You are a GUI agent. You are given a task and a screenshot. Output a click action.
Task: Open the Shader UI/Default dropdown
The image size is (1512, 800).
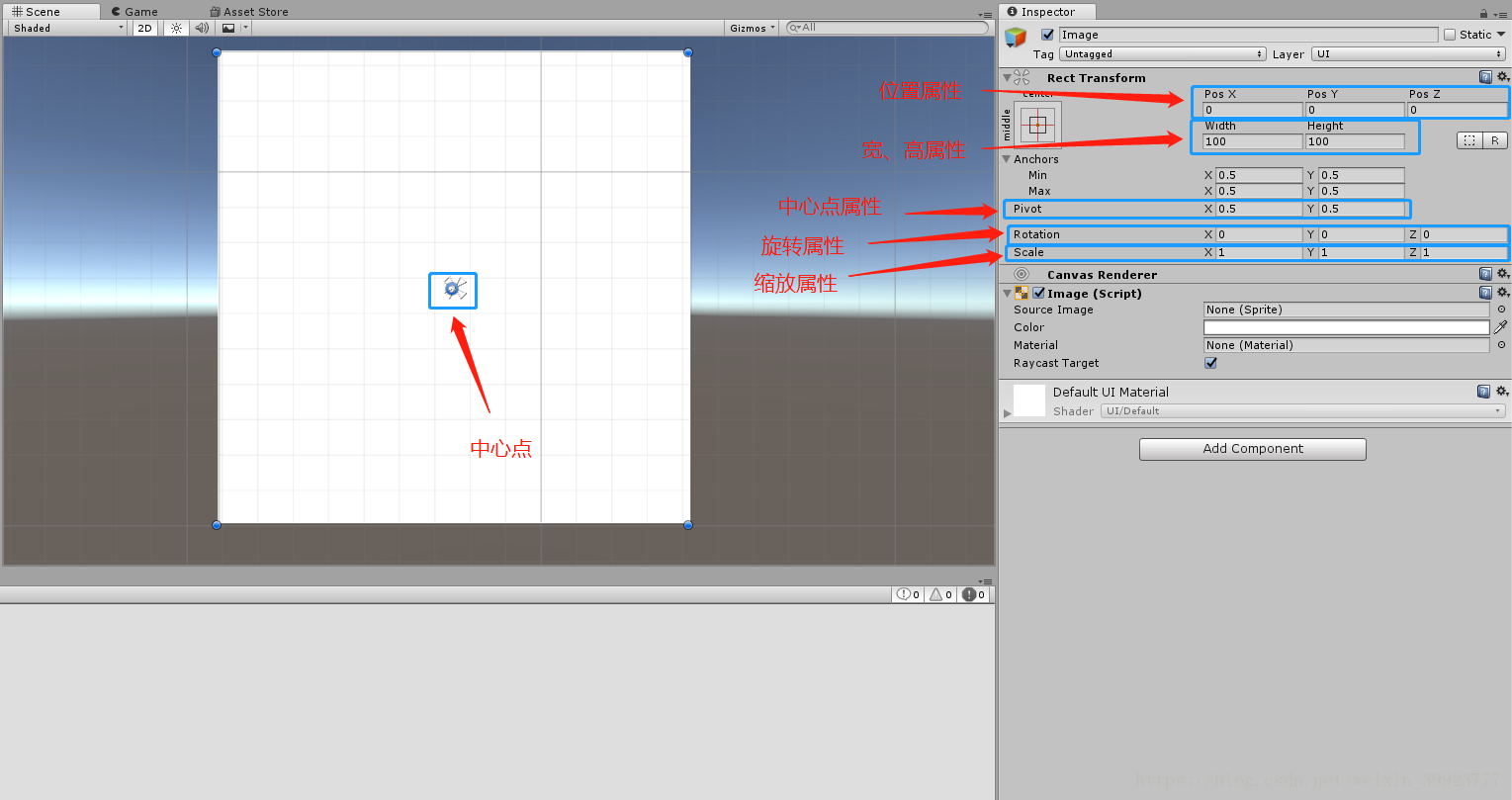1303,410
